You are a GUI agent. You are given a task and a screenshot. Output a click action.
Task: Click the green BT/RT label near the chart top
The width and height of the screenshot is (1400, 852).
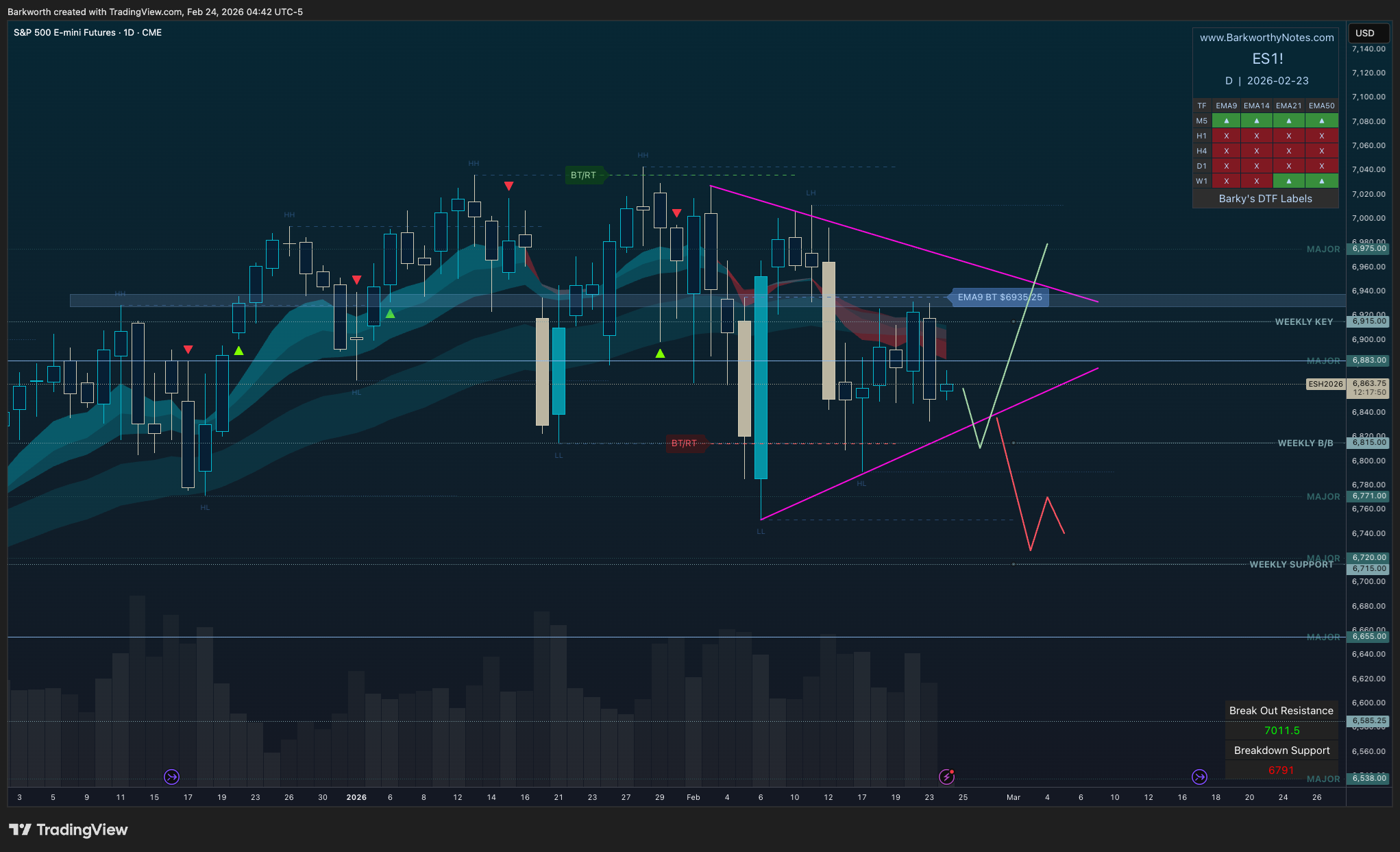(x=584, y=175)
